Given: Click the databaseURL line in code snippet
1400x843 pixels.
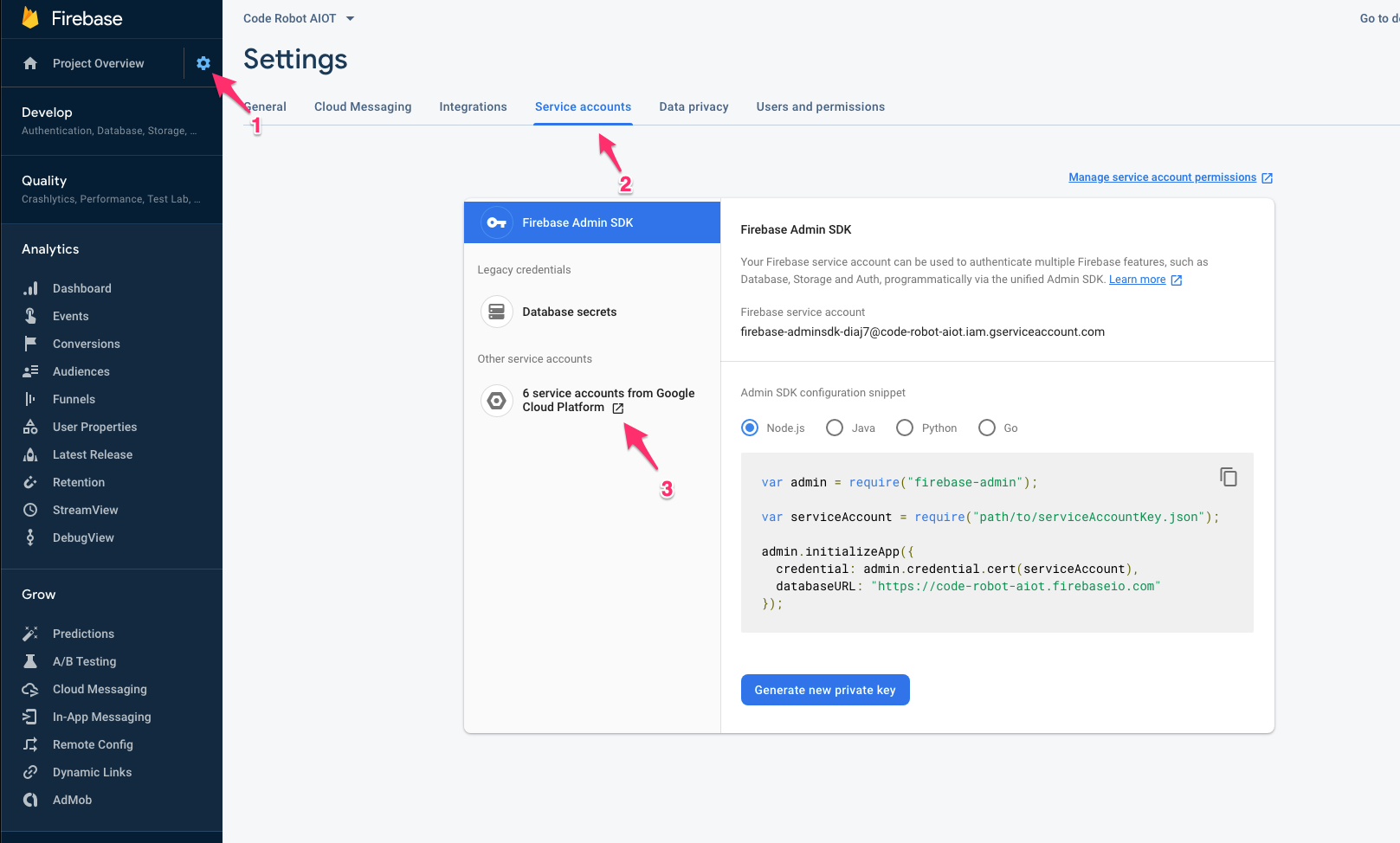Looking at the screenshot, I should tap(968, 586).
